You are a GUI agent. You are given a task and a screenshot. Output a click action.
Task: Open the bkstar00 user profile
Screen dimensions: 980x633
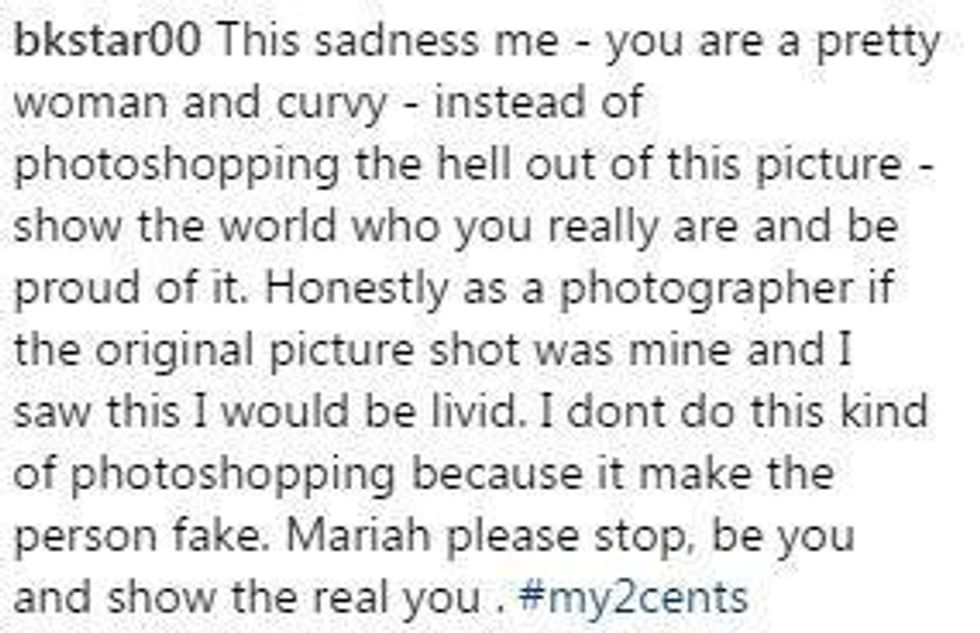pos(108,40)
